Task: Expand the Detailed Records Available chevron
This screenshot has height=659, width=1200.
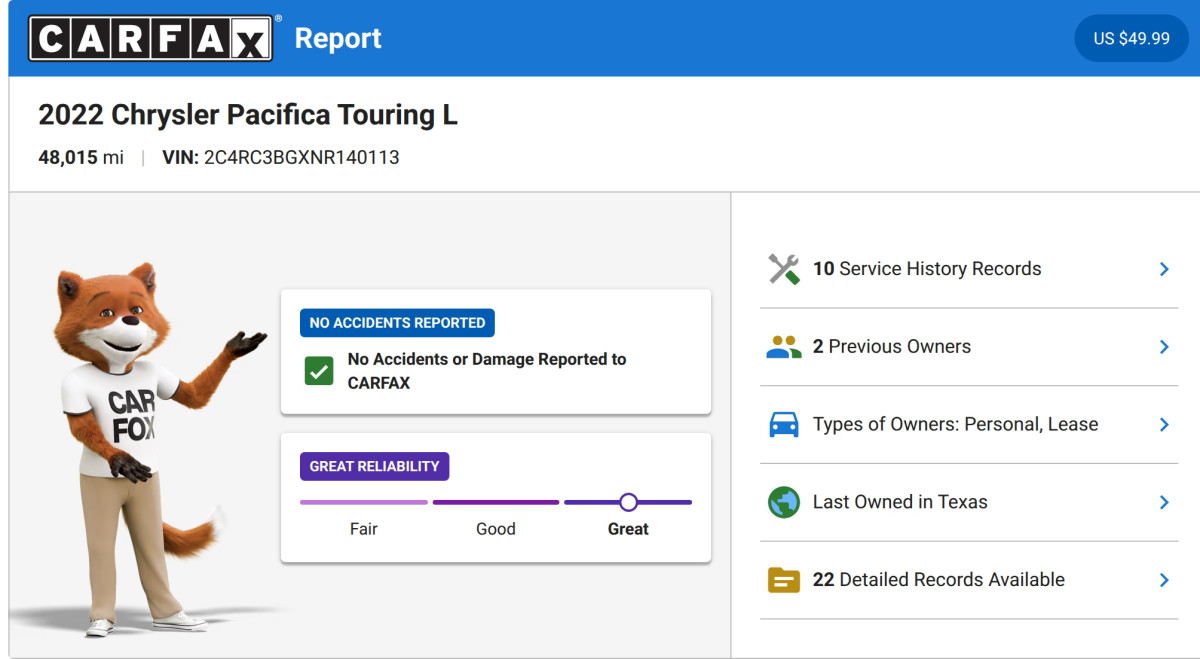Action: (x=1164, y=580)
